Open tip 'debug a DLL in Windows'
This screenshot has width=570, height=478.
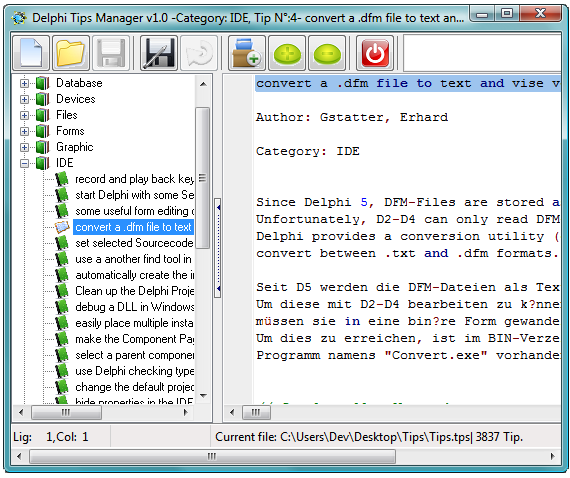pos(135,307)
